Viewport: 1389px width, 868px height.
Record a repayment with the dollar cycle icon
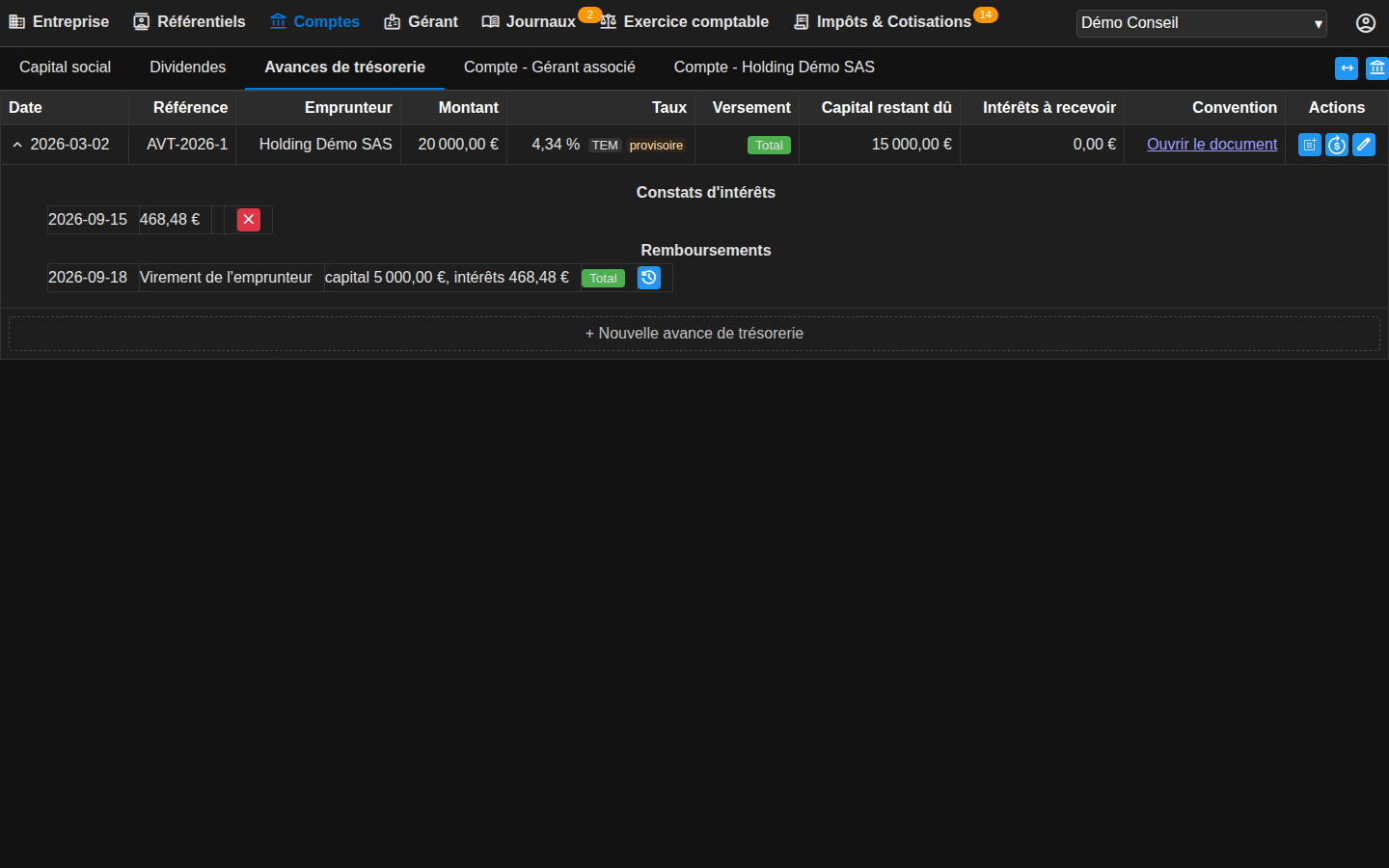tap(1337, 145)
